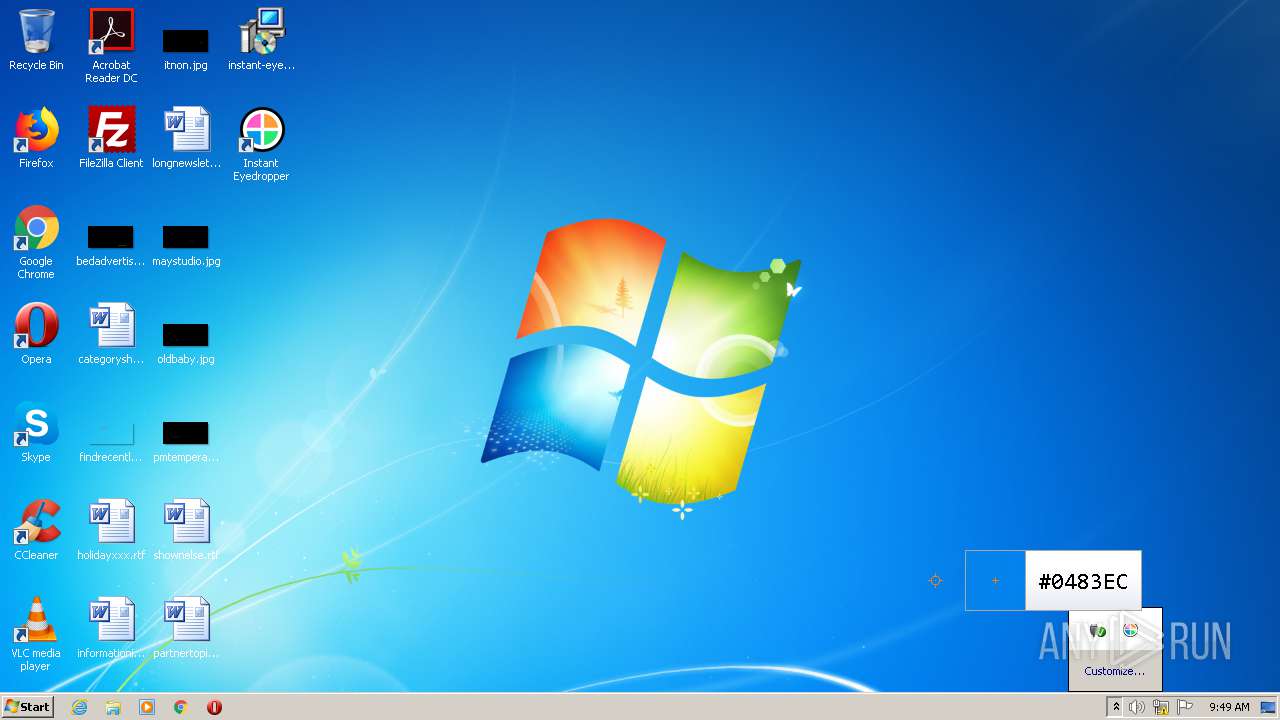The width and height of the screenshot is (1280, 720).
Task: Click Instant Eyedropper icon in tray popup
Action: tap(1130, 630)
